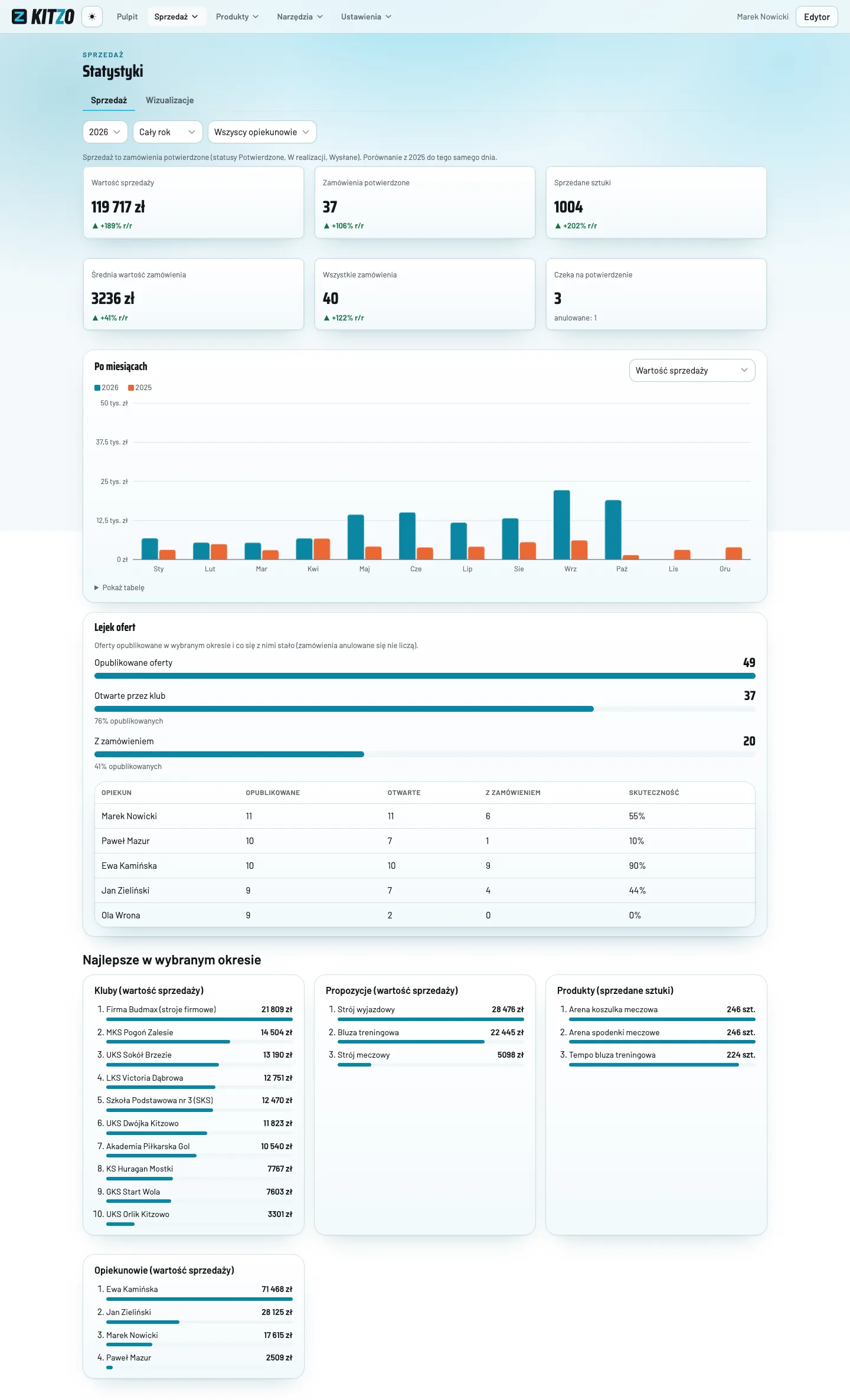This screenshot has height=1400, width=850.
Task: Click the Sprzedane sztuki value 1004
Action: point(568,207)
